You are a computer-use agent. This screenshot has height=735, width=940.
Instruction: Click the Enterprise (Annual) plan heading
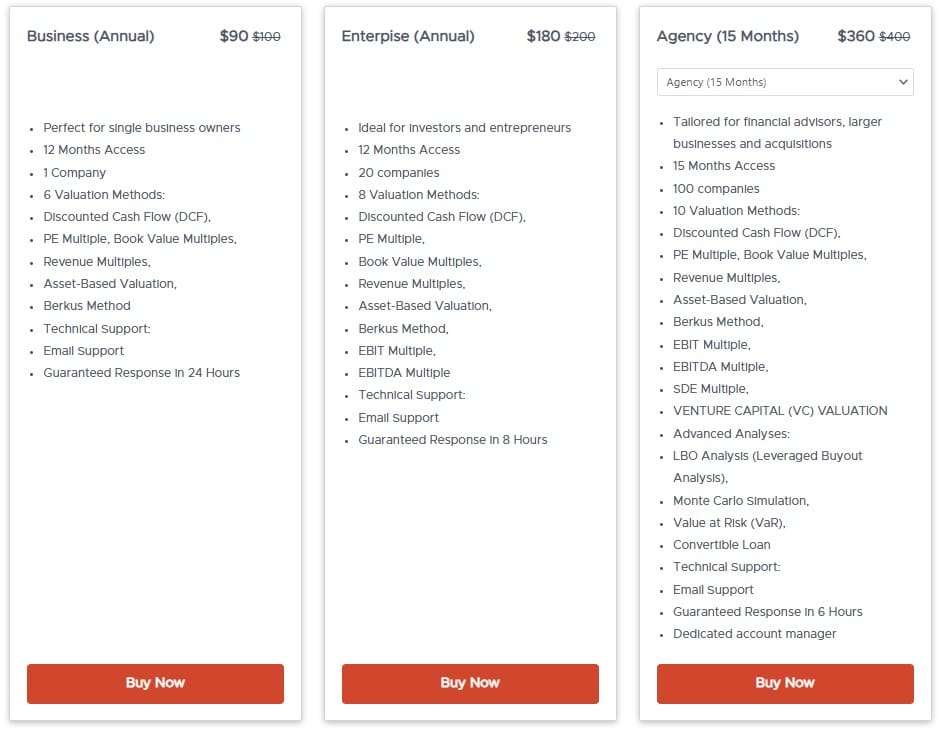(x=408, y=37)
